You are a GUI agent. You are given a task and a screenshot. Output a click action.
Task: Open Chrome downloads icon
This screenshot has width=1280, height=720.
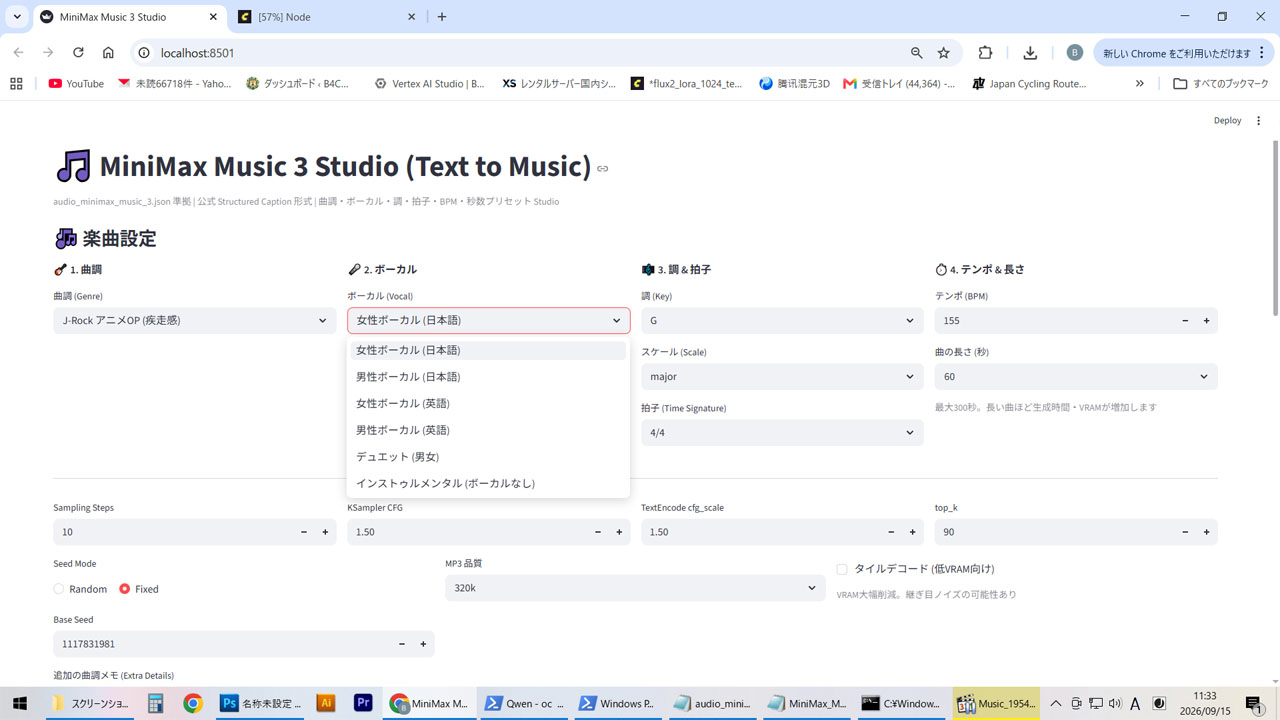(1030, 53)
